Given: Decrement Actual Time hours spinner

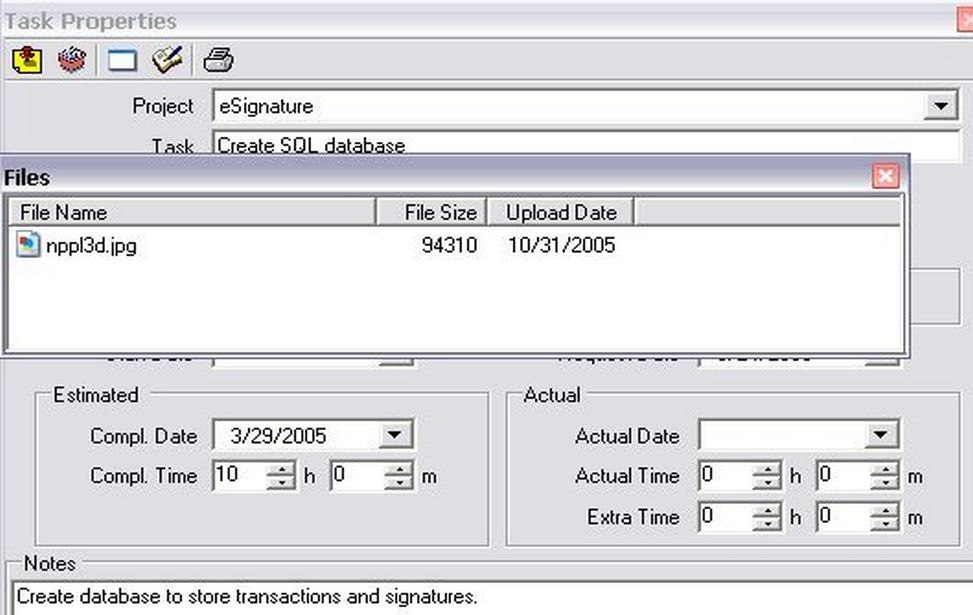Looking at the screenshot, I should click(x=768, y=481).
